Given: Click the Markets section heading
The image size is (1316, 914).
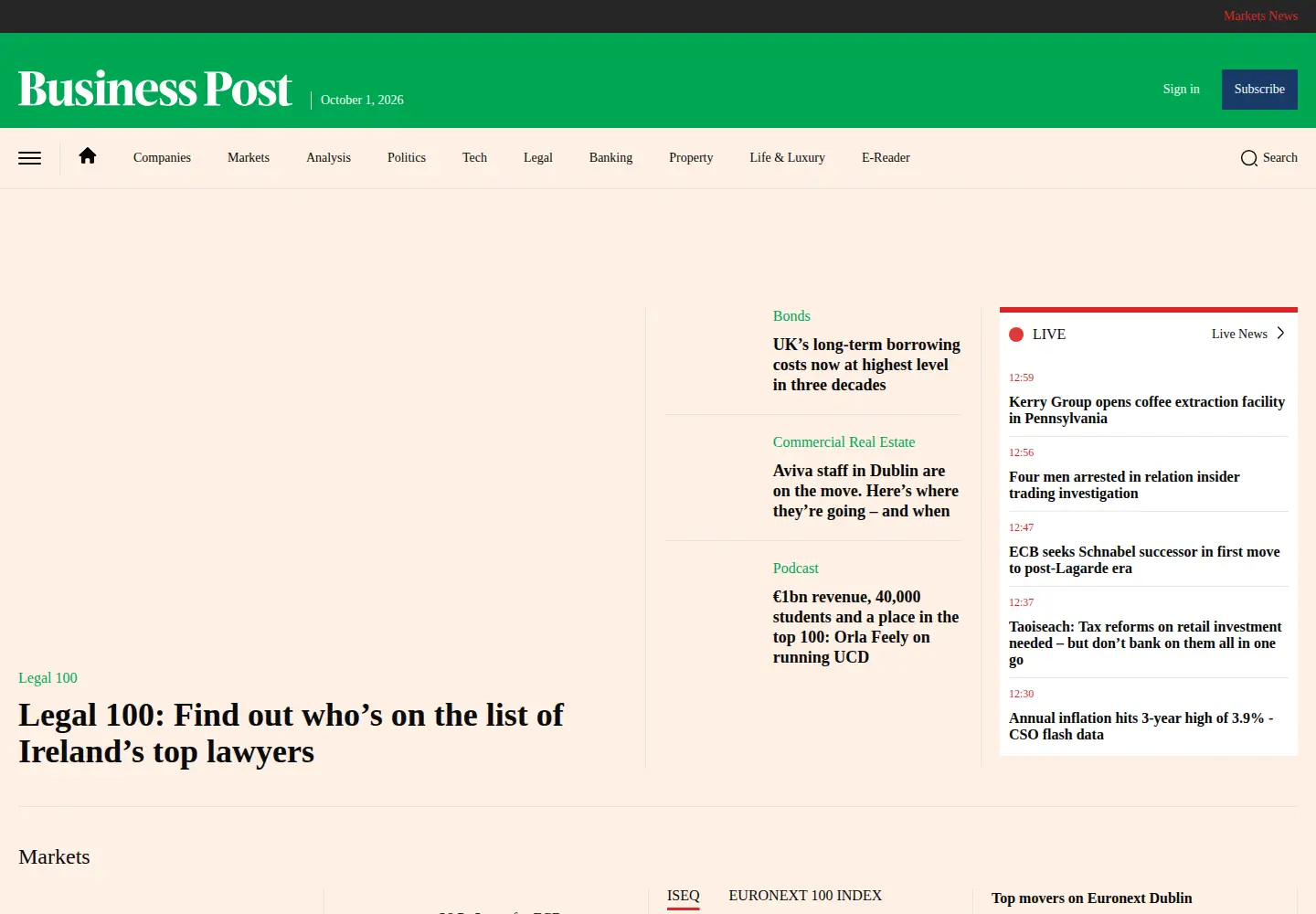Looking at the screenshot, I should click(54, 857).
